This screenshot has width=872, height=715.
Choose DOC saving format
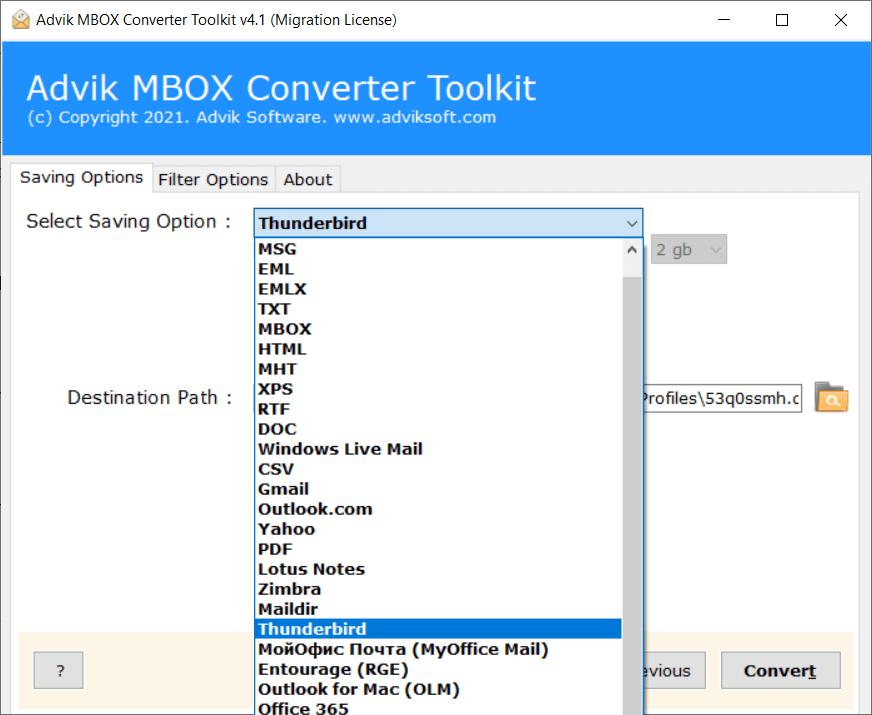pos(438,429)
